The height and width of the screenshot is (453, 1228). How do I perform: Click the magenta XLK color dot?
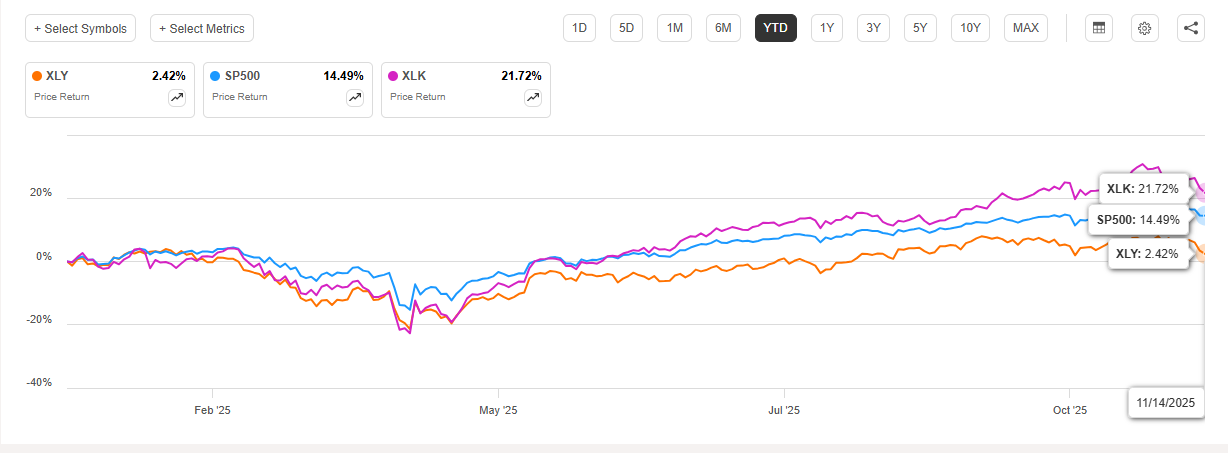pos(393,76)
